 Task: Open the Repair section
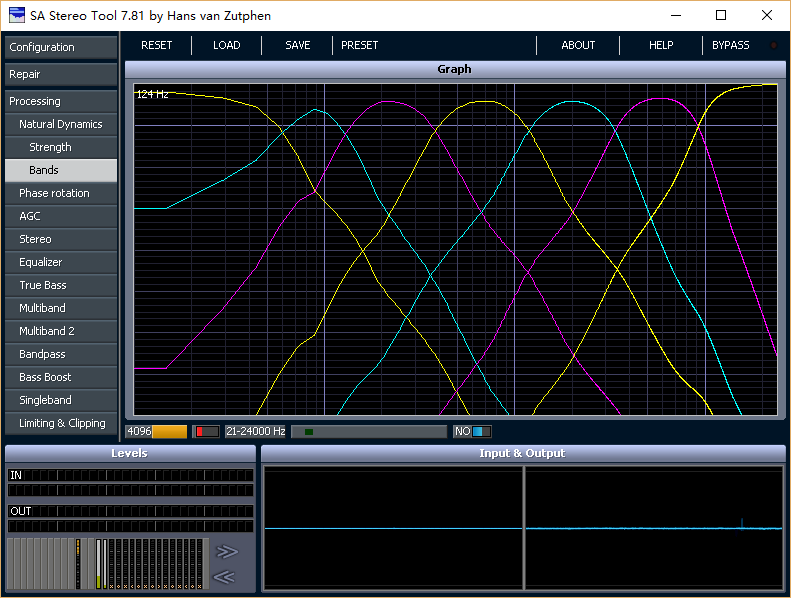point(60,74)
